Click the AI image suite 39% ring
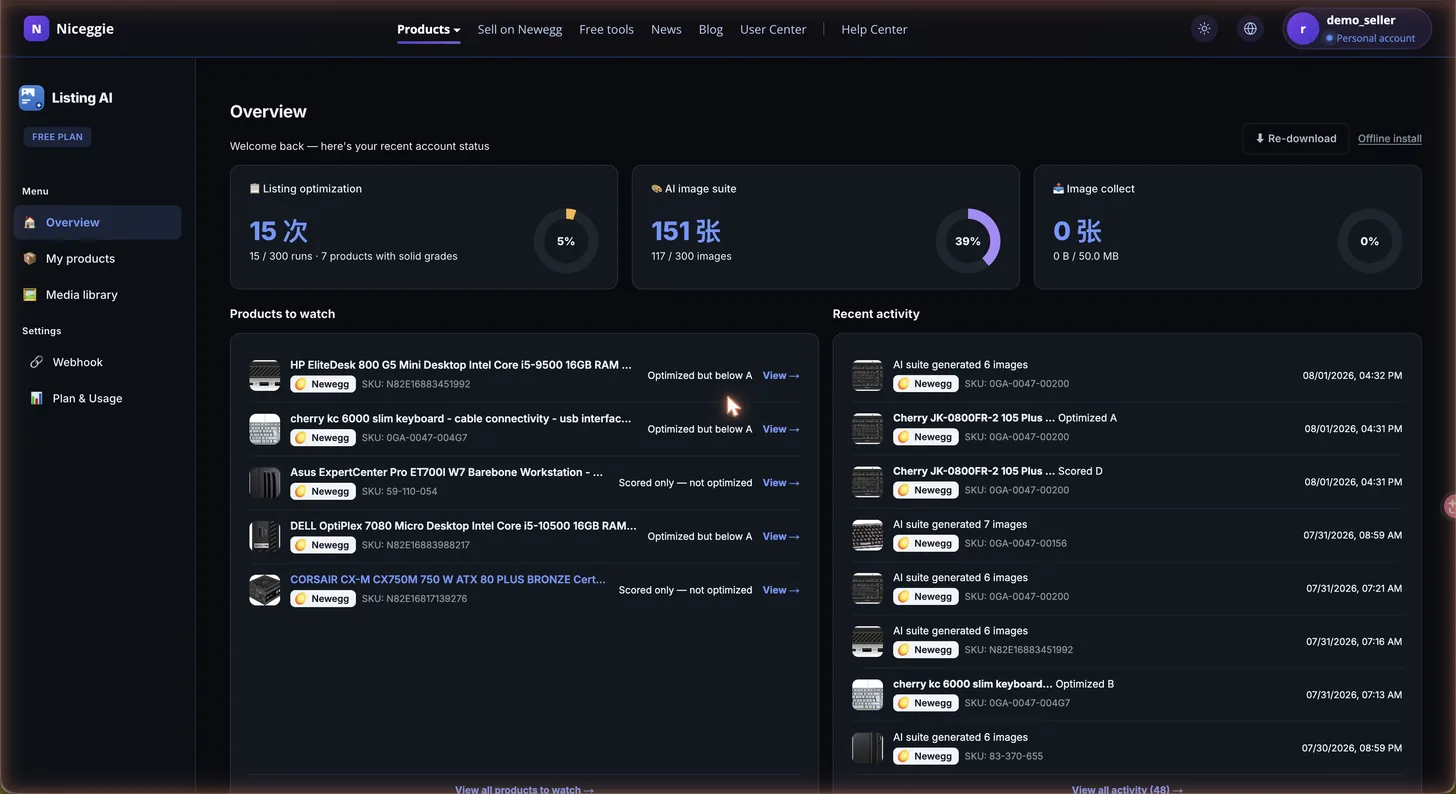This screenshot has width=1456, height=794. click(968, 241)
